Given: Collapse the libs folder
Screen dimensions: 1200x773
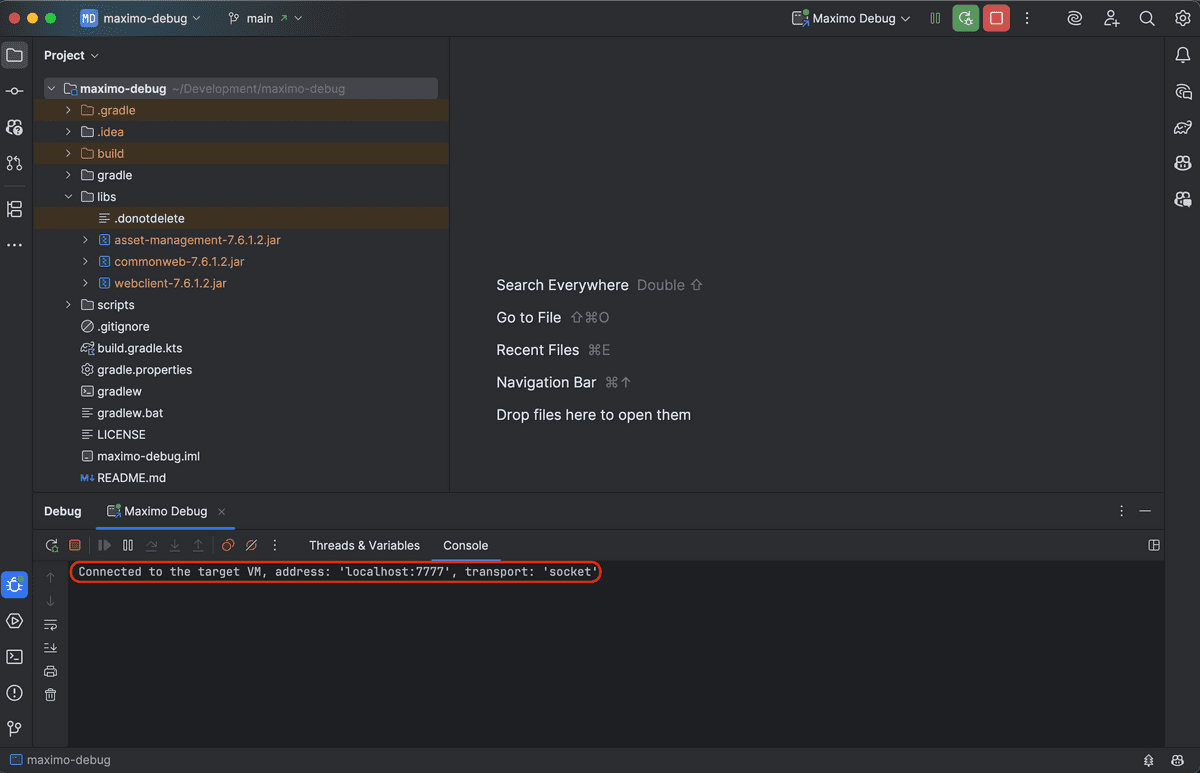Looking at the screenshot, I should coord(68,196).
